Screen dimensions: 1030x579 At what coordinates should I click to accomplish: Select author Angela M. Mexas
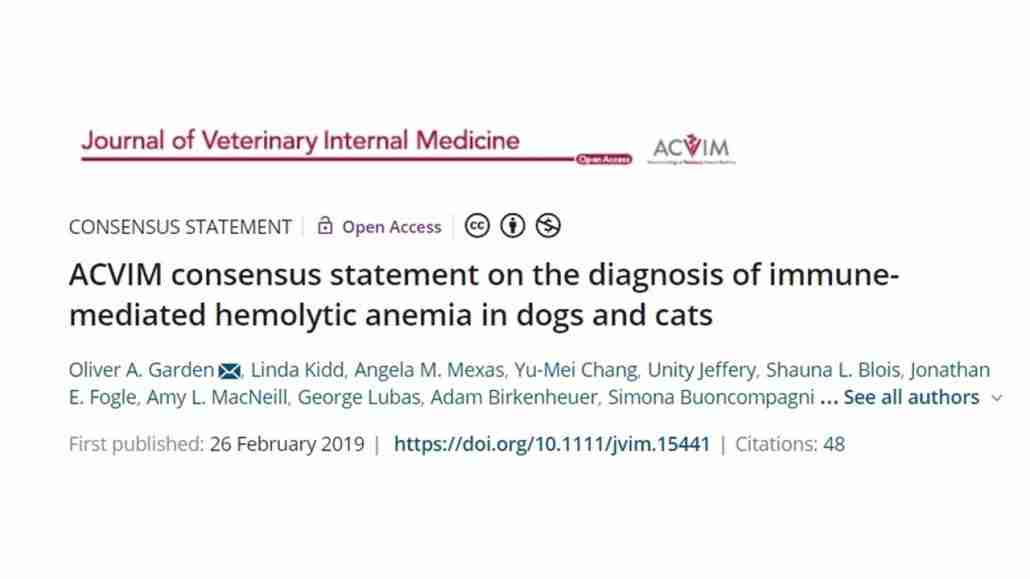[x=429, y=370]
